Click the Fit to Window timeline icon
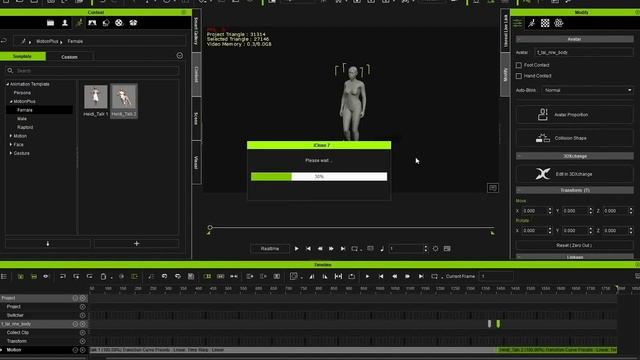This screenshot has height=360, width=640. pos(338,277)
